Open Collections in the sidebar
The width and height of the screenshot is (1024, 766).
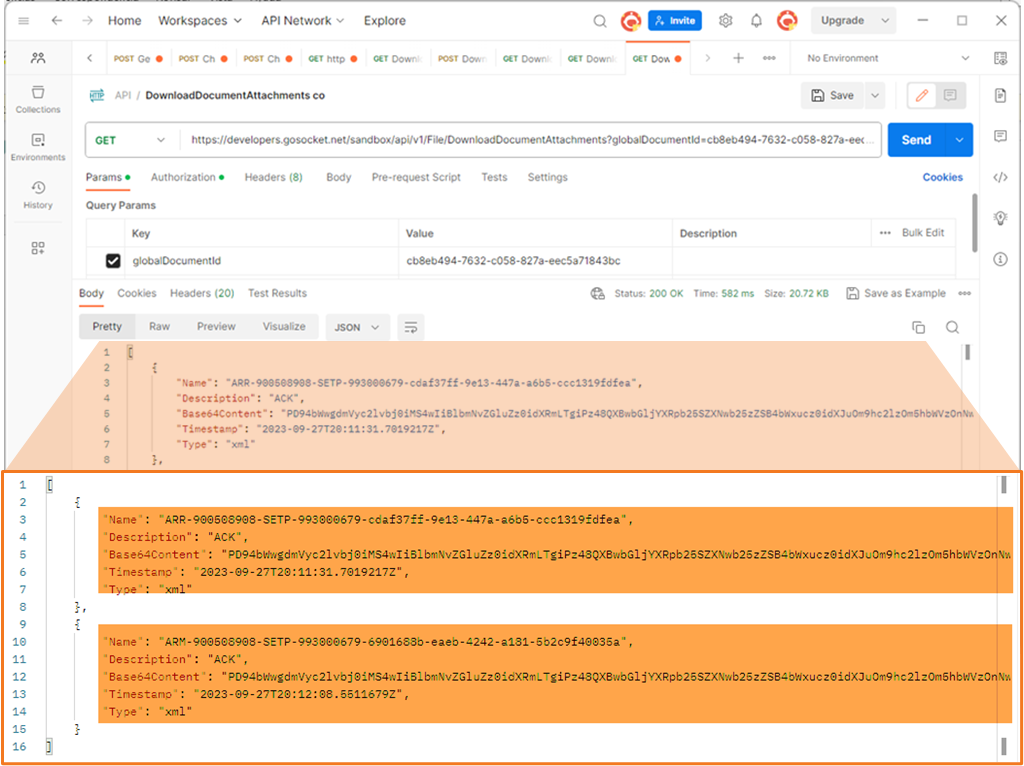point(38,99)
